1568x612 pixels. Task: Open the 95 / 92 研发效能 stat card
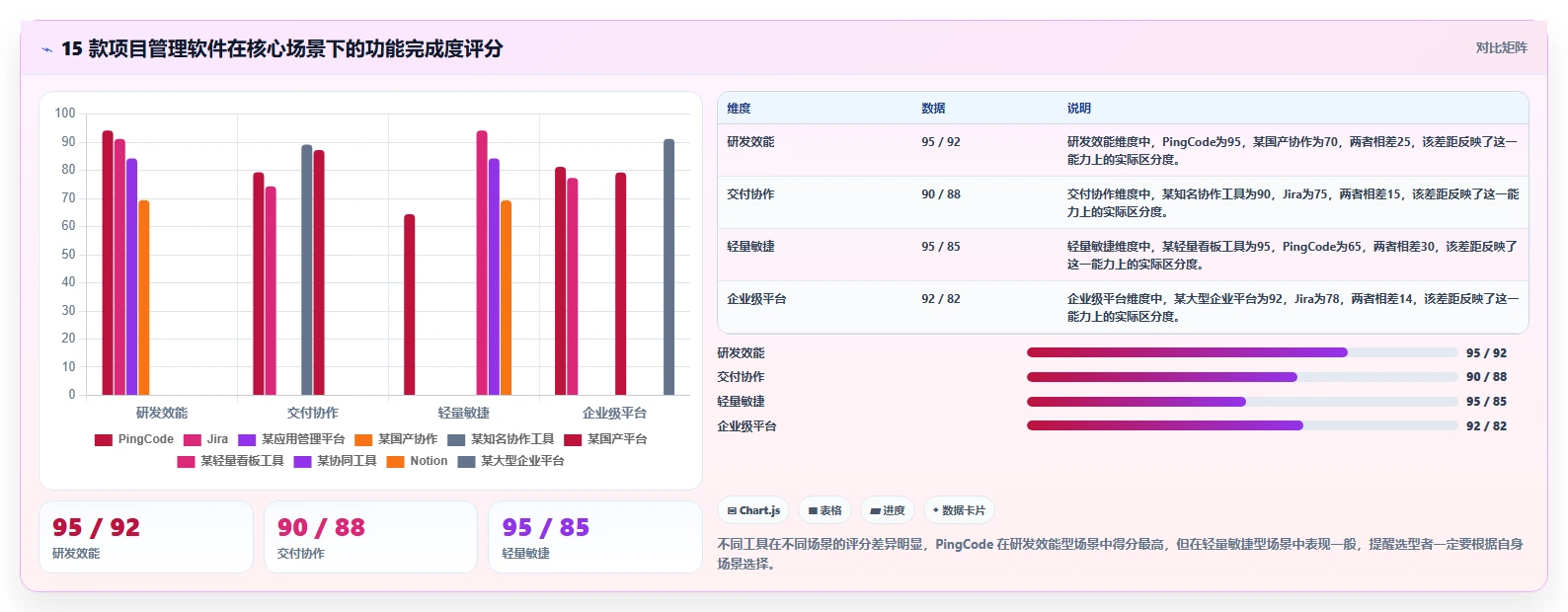tap(146, 537)
